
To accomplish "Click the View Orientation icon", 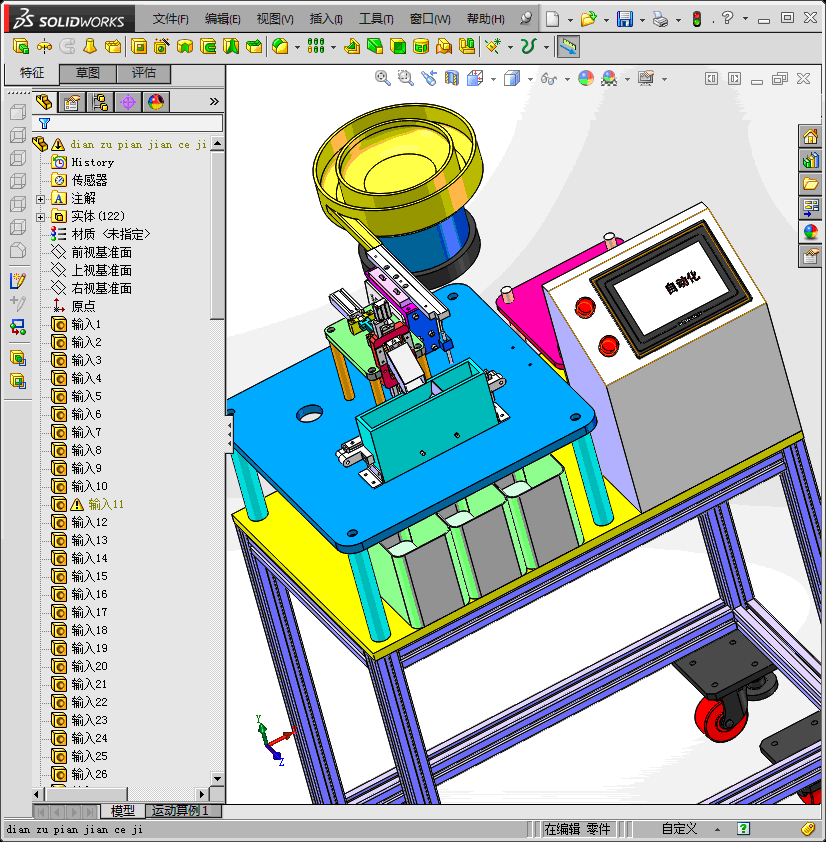I will (x=475, y=78).
